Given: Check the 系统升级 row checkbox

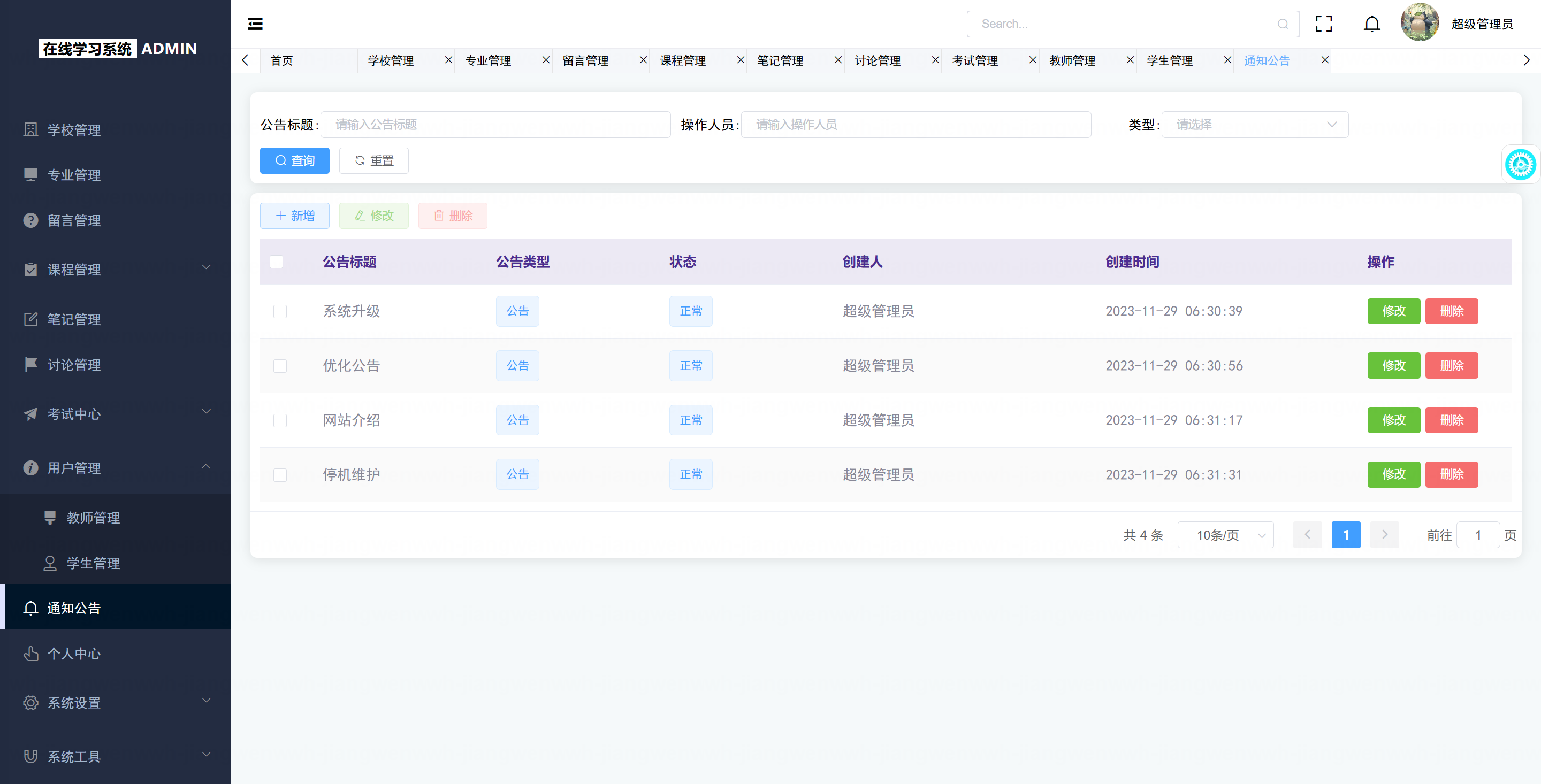Looking at the screenshot, I should pos(280,312).
